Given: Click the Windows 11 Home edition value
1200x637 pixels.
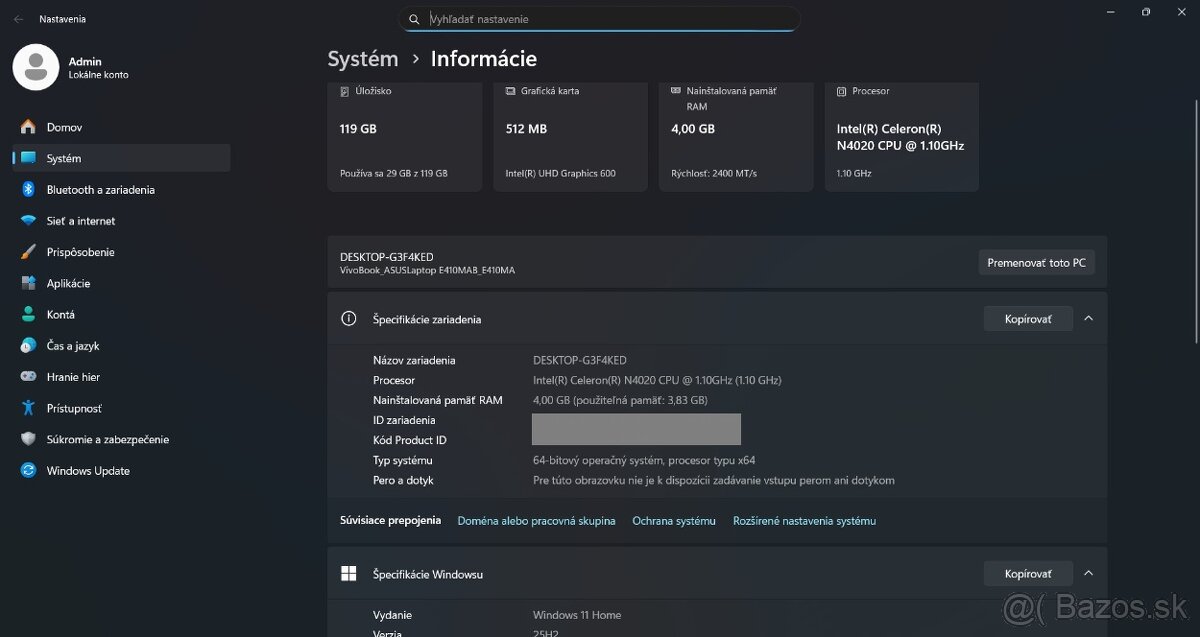Looking at the screenshot, I should pos(577,615).
